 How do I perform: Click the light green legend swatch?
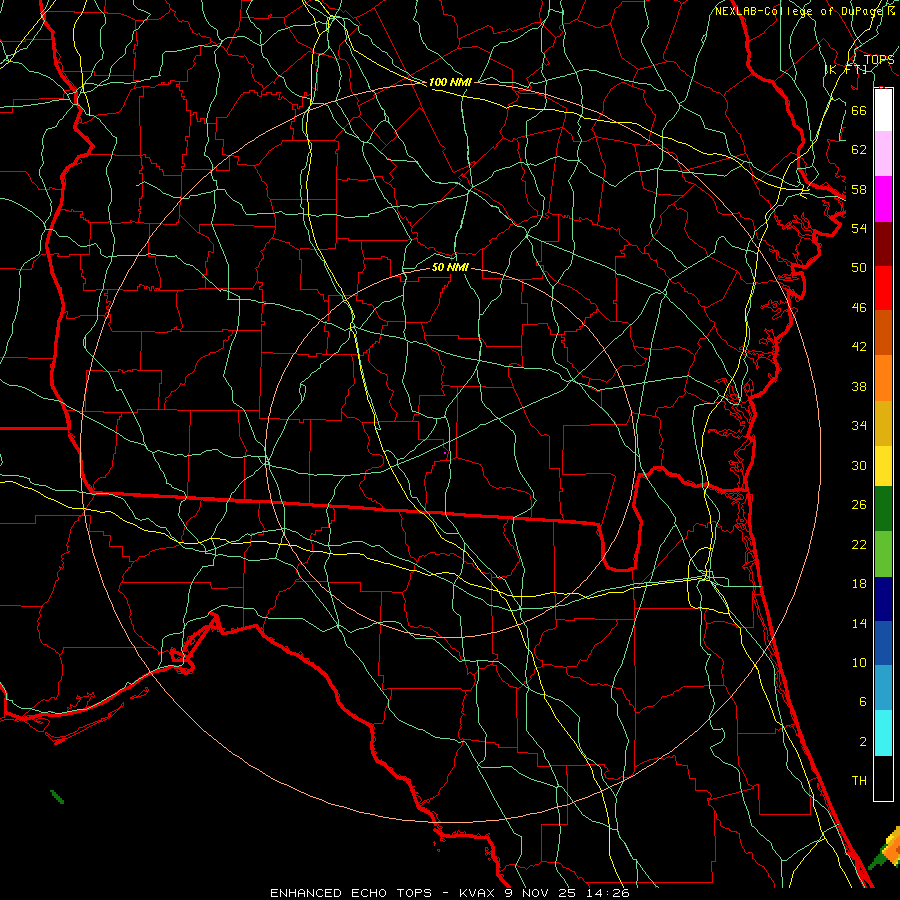pos(883,554)
